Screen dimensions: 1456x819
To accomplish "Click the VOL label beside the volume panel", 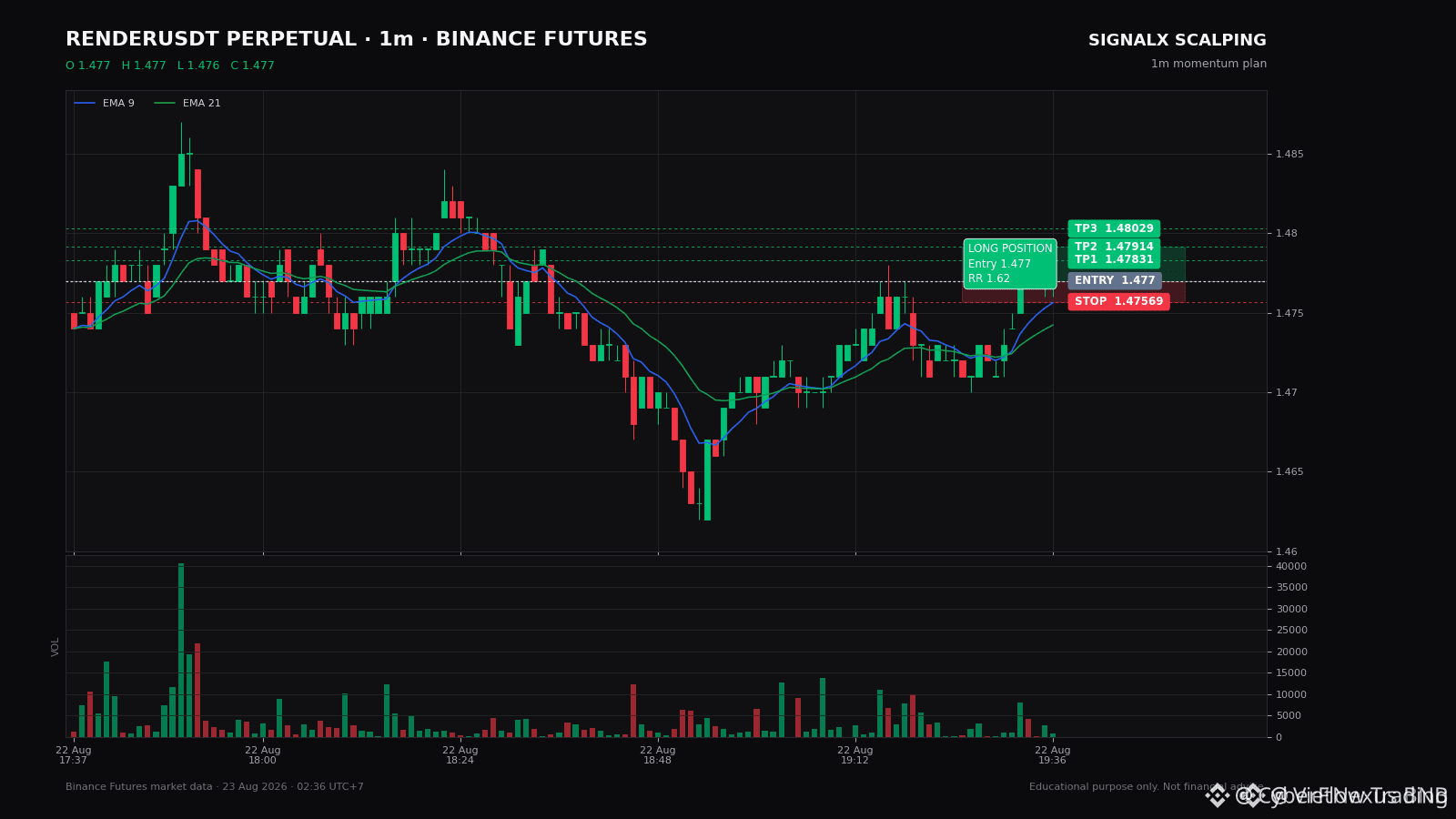I will point(56,647).
